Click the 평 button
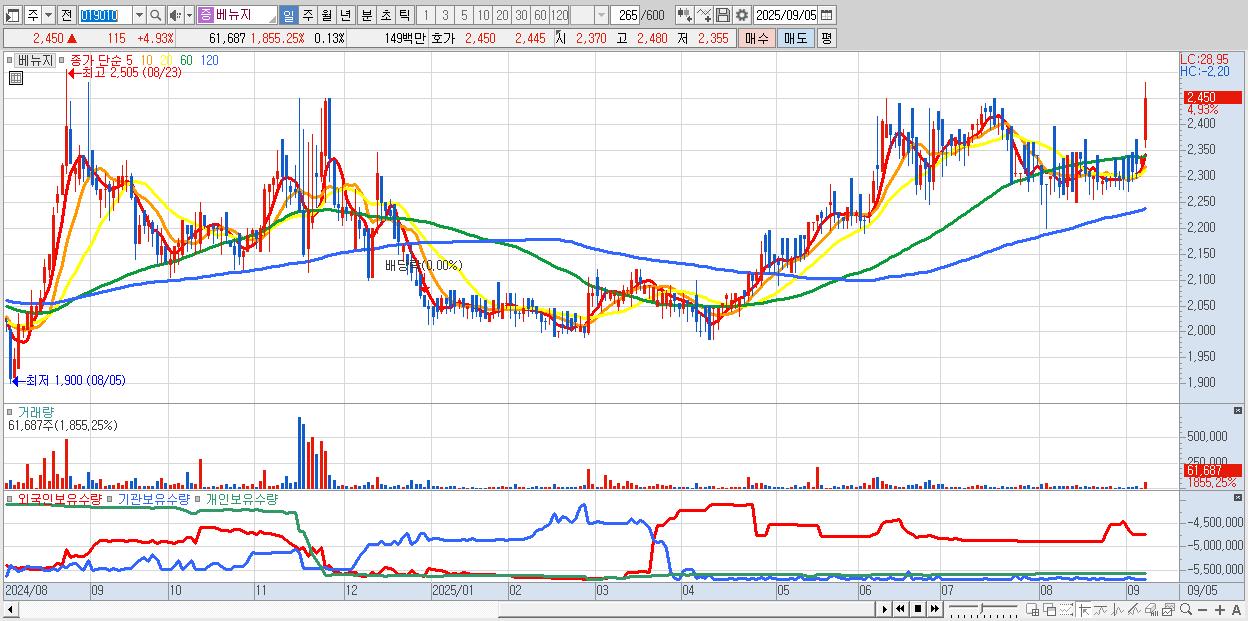 826,38
